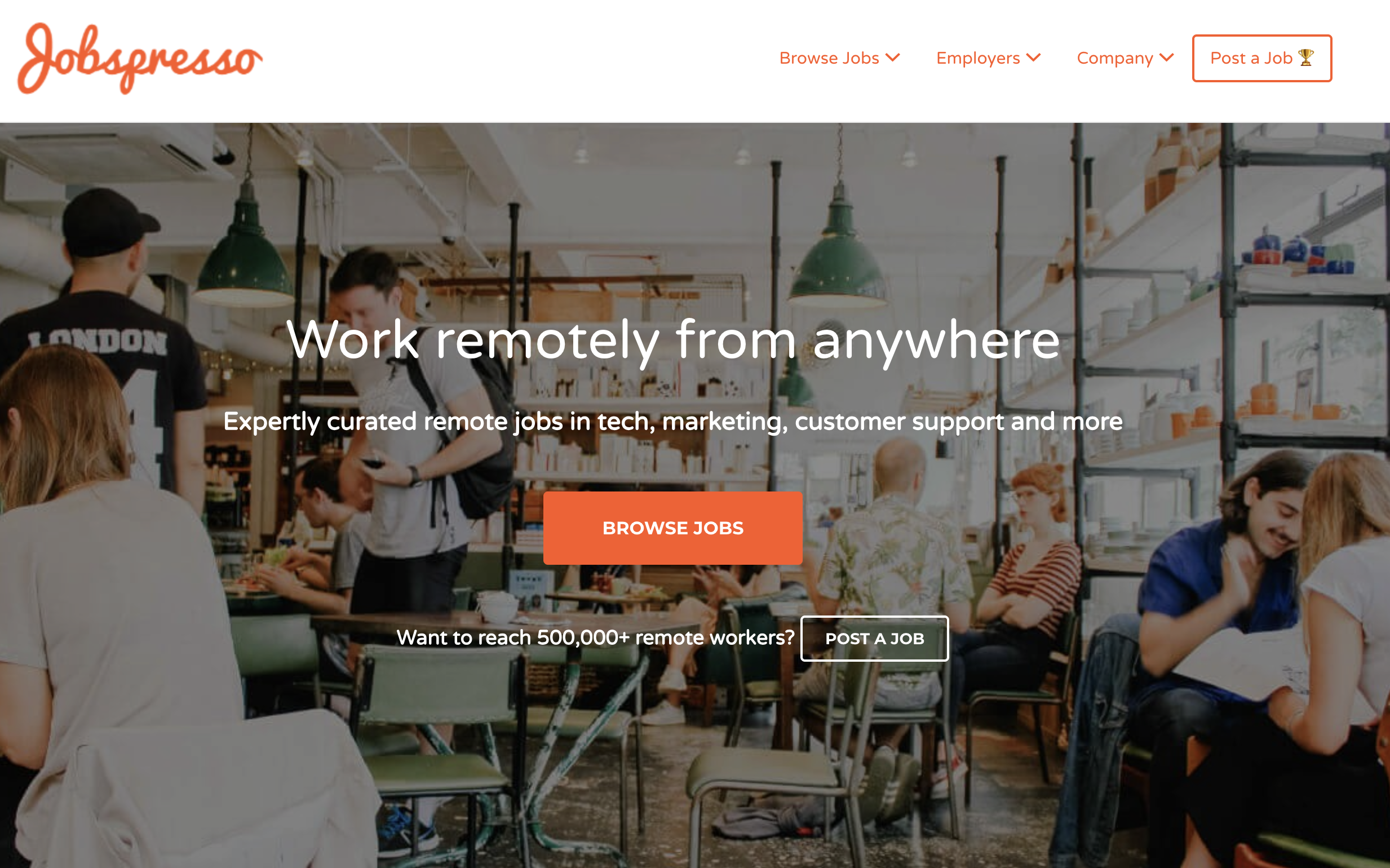Click the 'Expertly curated remote jobs' subheading

(x=672, y=422)
